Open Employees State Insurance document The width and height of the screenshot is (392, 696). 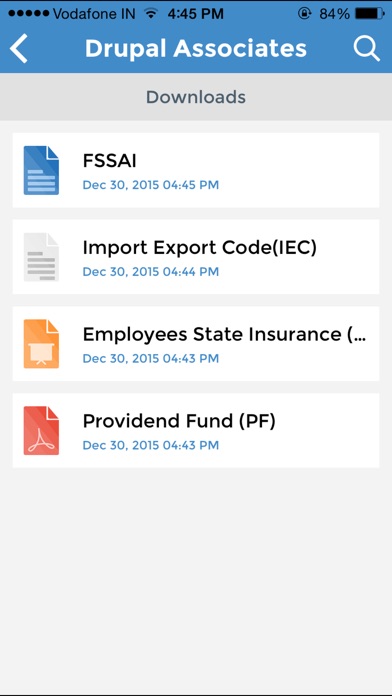click(196, 344)
